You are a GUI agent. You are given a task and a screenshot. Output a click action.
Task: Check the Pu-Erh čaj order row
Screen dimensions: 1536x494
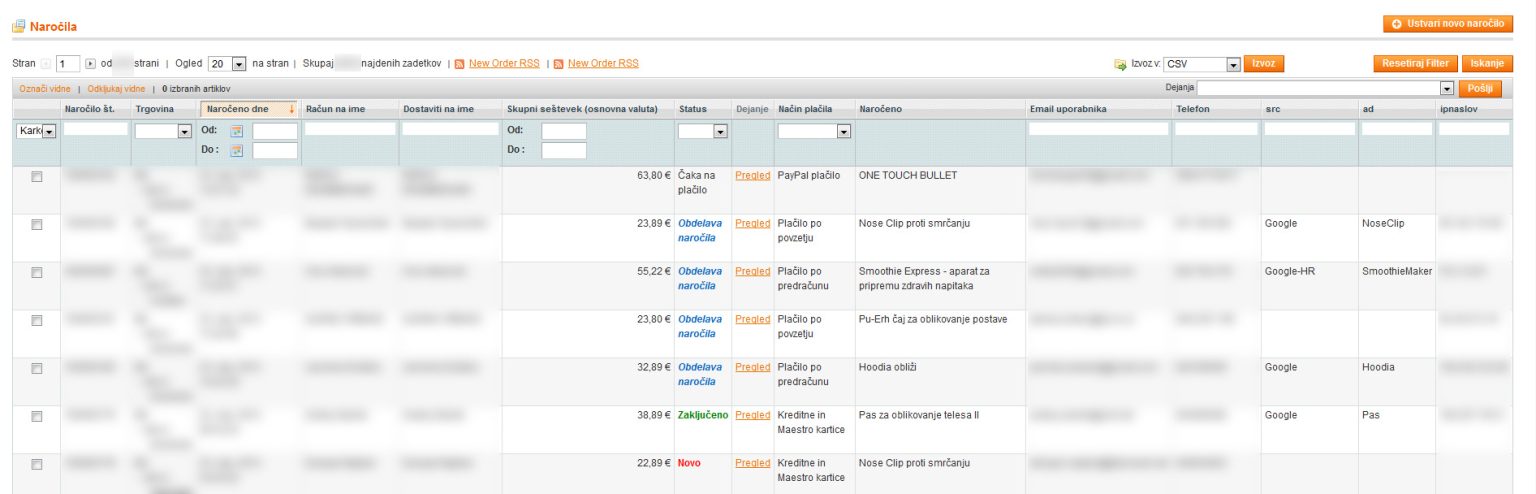coord(37,320)
